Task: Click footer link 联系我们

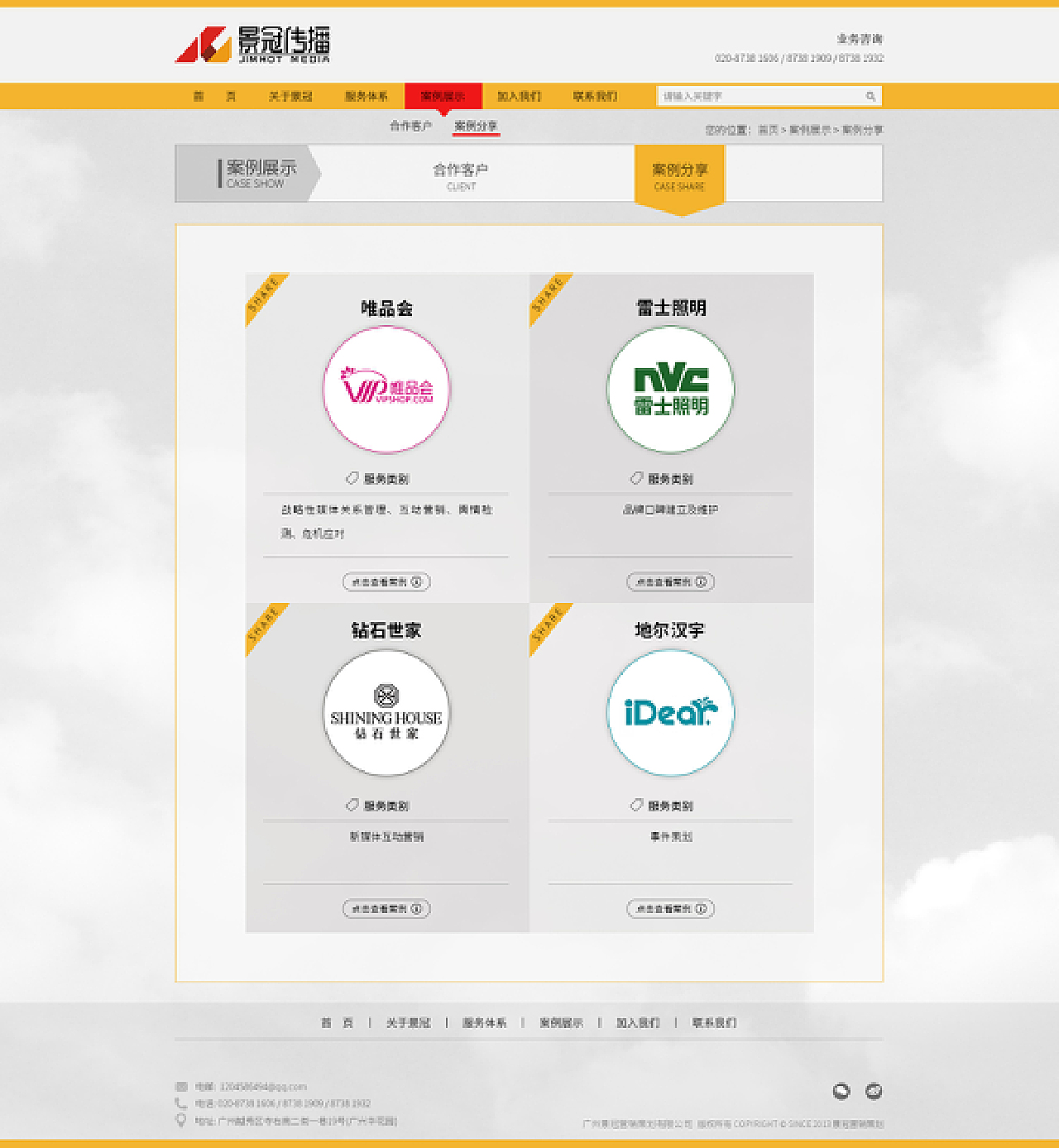Action: 714,1023
